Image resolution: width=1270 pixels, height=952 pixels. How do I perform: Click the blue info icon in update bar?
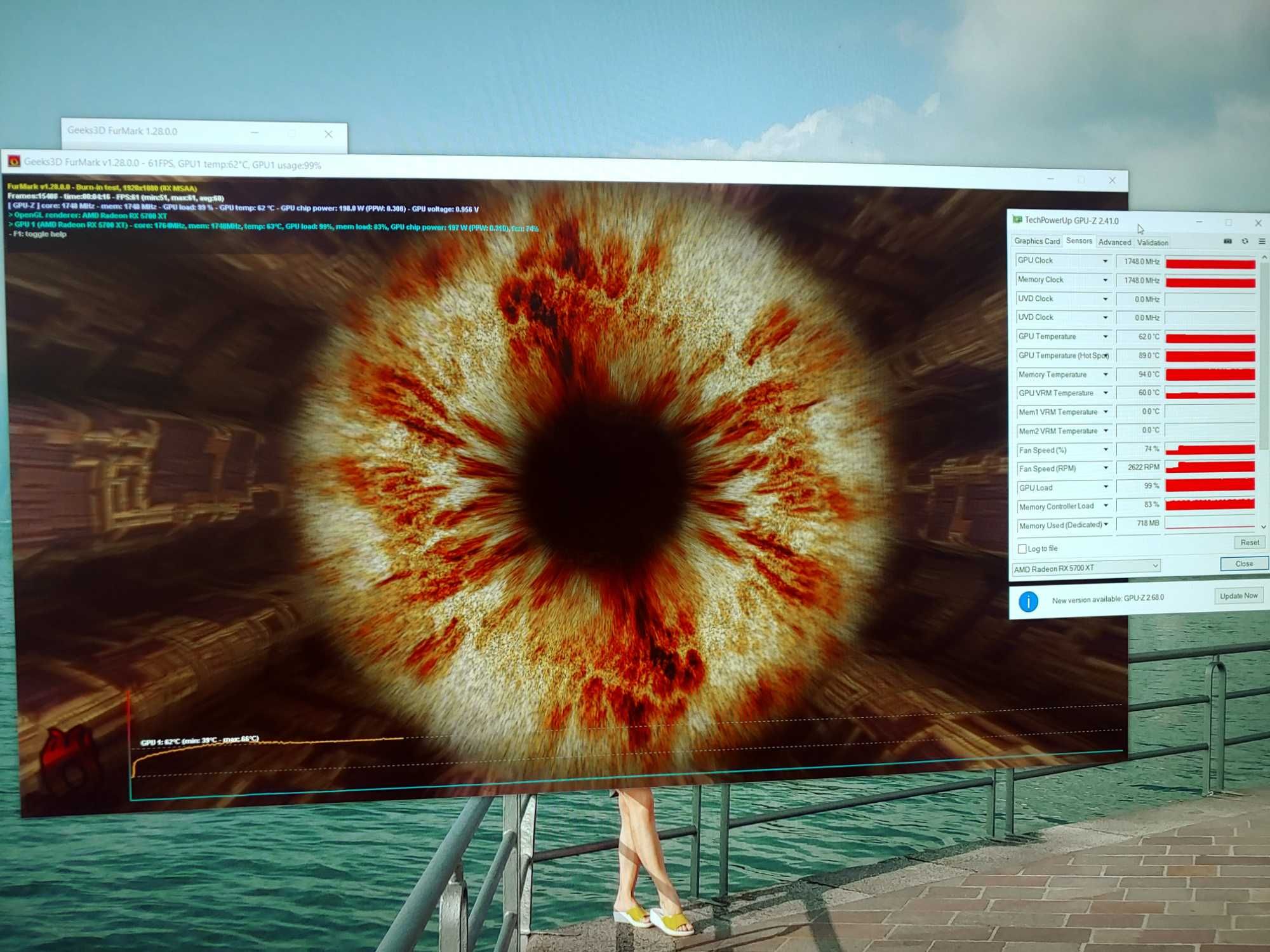click(1028, 600)
